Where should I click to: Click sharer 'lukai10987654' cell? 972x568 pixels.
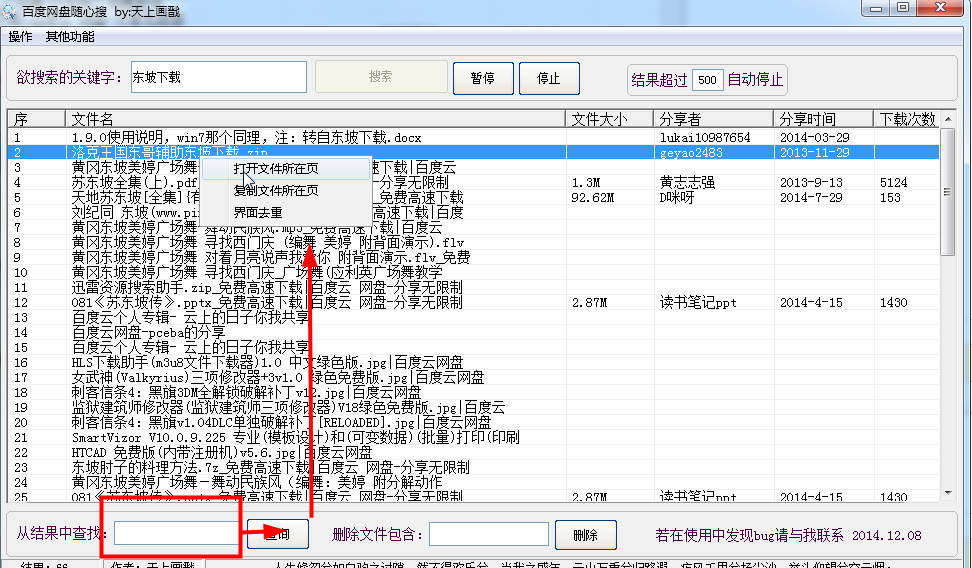click(705, 138)
